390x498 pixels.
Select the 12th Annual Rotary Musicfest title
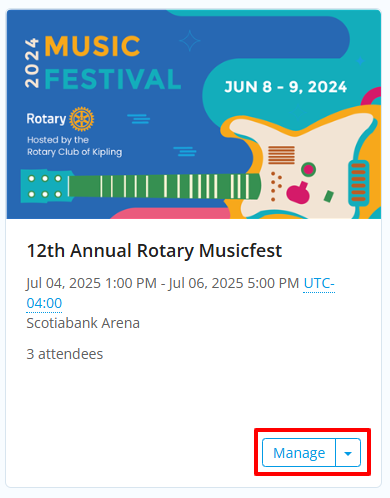point(154,250)
